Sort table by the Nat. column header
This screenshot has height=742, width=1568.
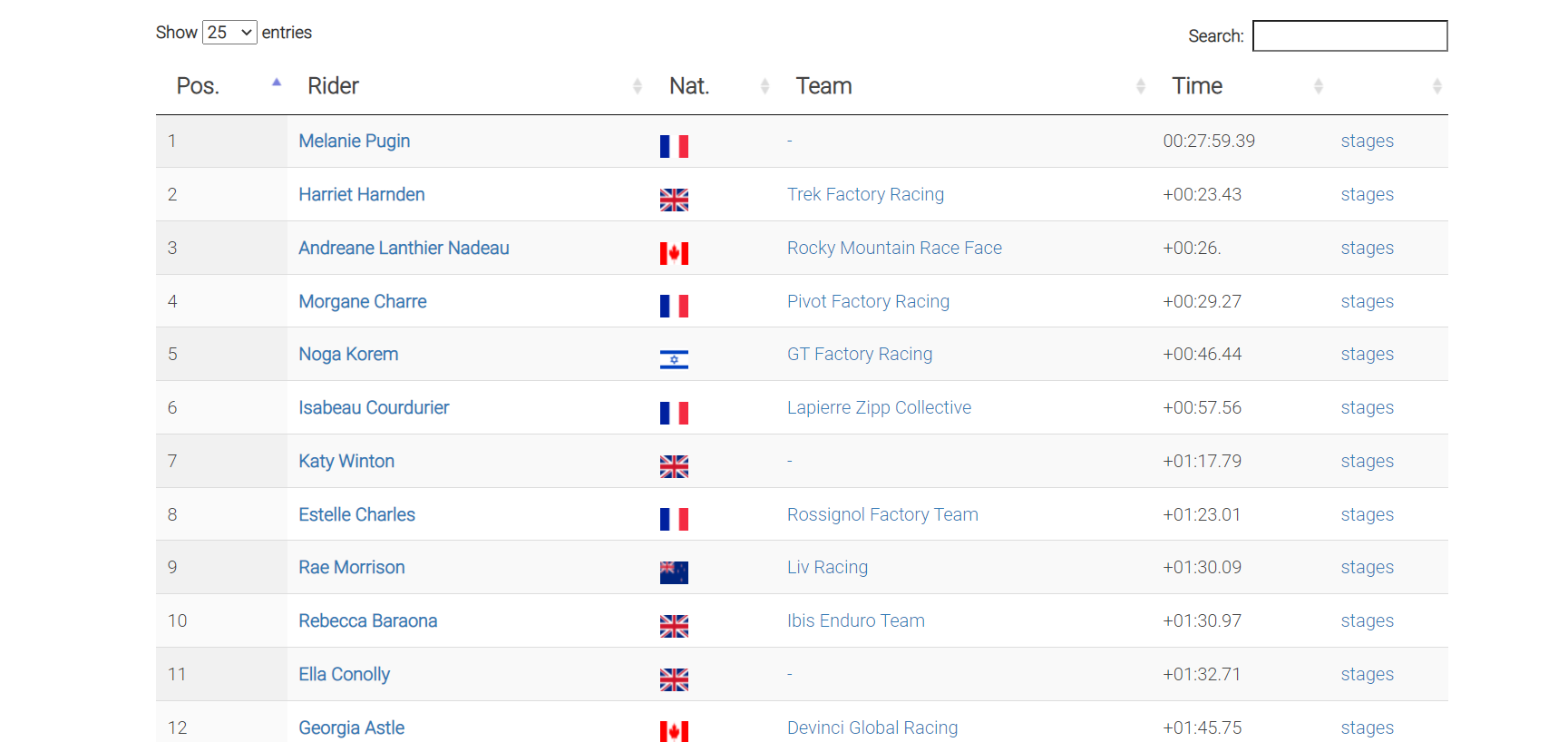[689, 86]
